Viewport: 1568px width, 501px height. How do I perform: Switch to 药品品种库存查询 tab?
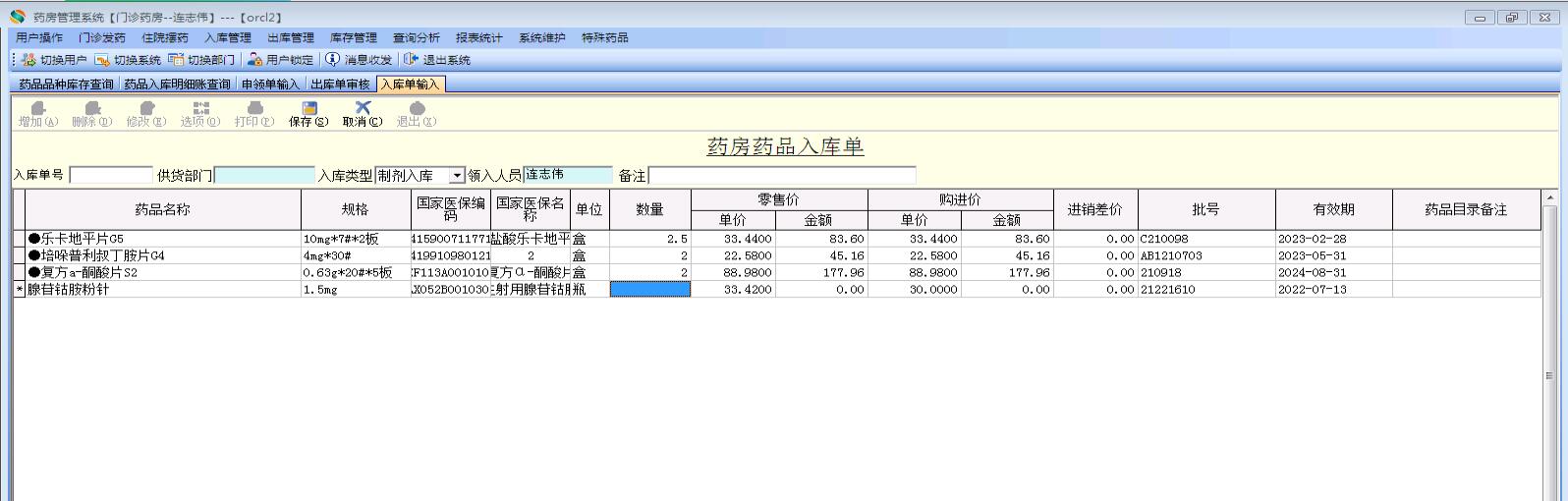(66, 84)
